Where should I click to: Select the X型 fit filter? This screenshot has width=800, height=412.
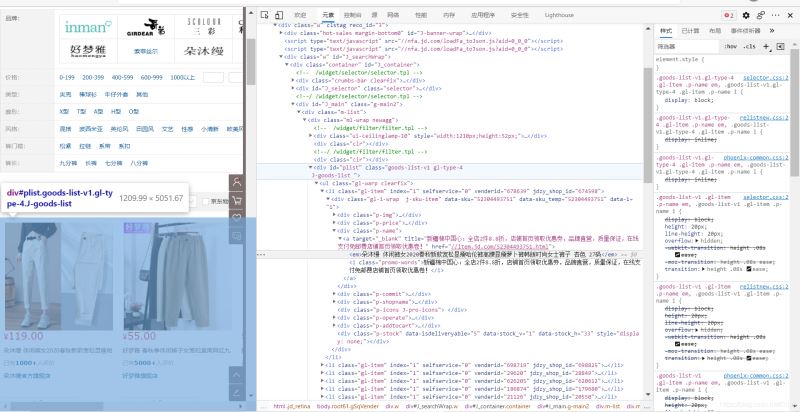64,111
